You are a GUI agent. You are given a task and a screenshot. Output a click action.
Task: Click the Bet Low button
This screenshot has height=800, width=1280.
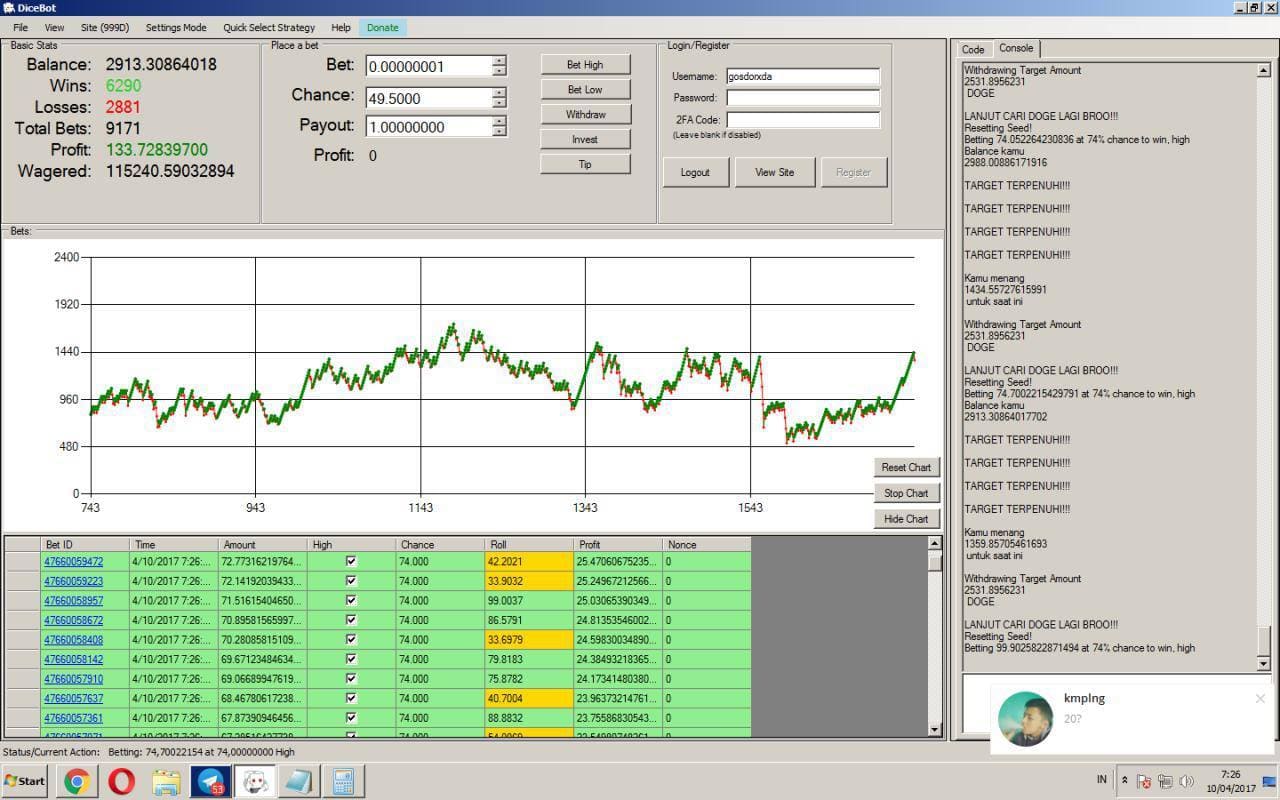pos(585,90)
